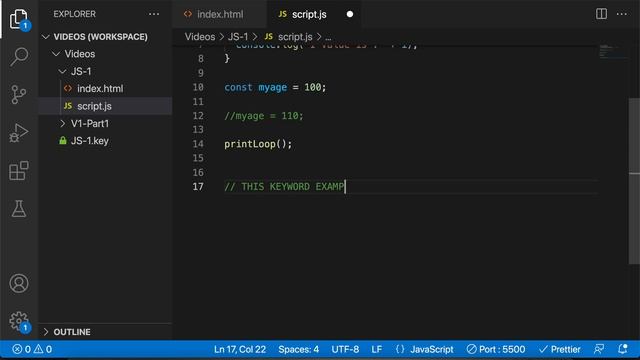Click Videos in the breadcrumb

(x=200, y=37)
